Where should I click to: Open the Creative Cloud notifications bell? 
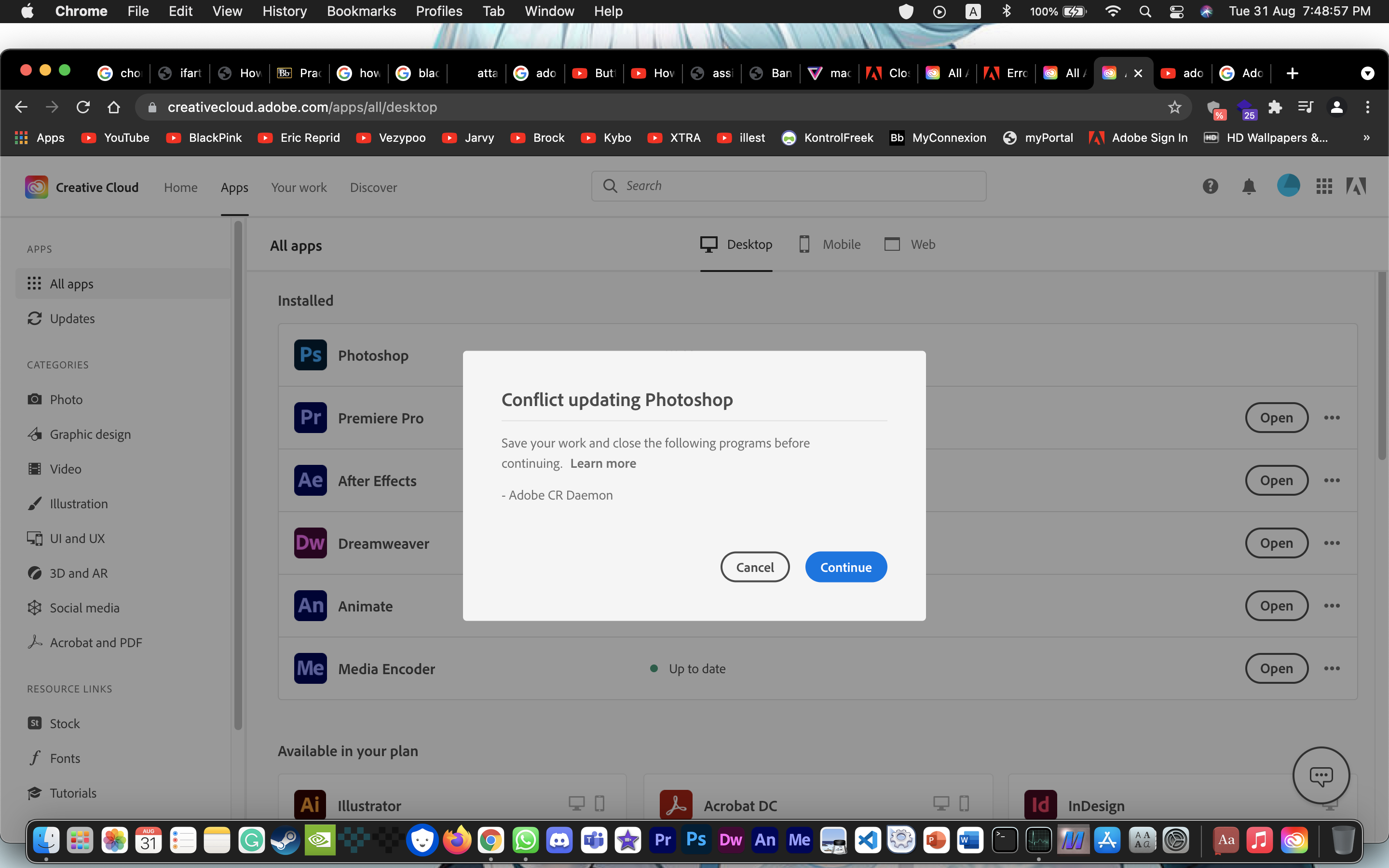[1248, 186]
